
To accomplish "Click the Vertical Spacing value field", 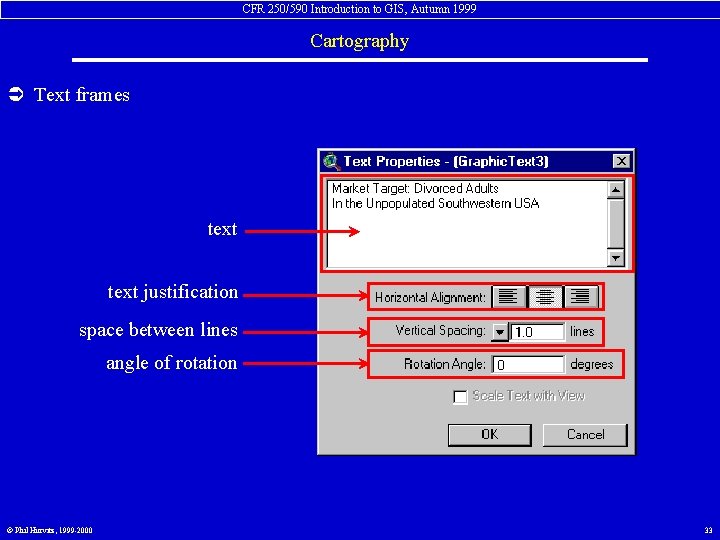I will pyautogui.click(x=537, y=332).
